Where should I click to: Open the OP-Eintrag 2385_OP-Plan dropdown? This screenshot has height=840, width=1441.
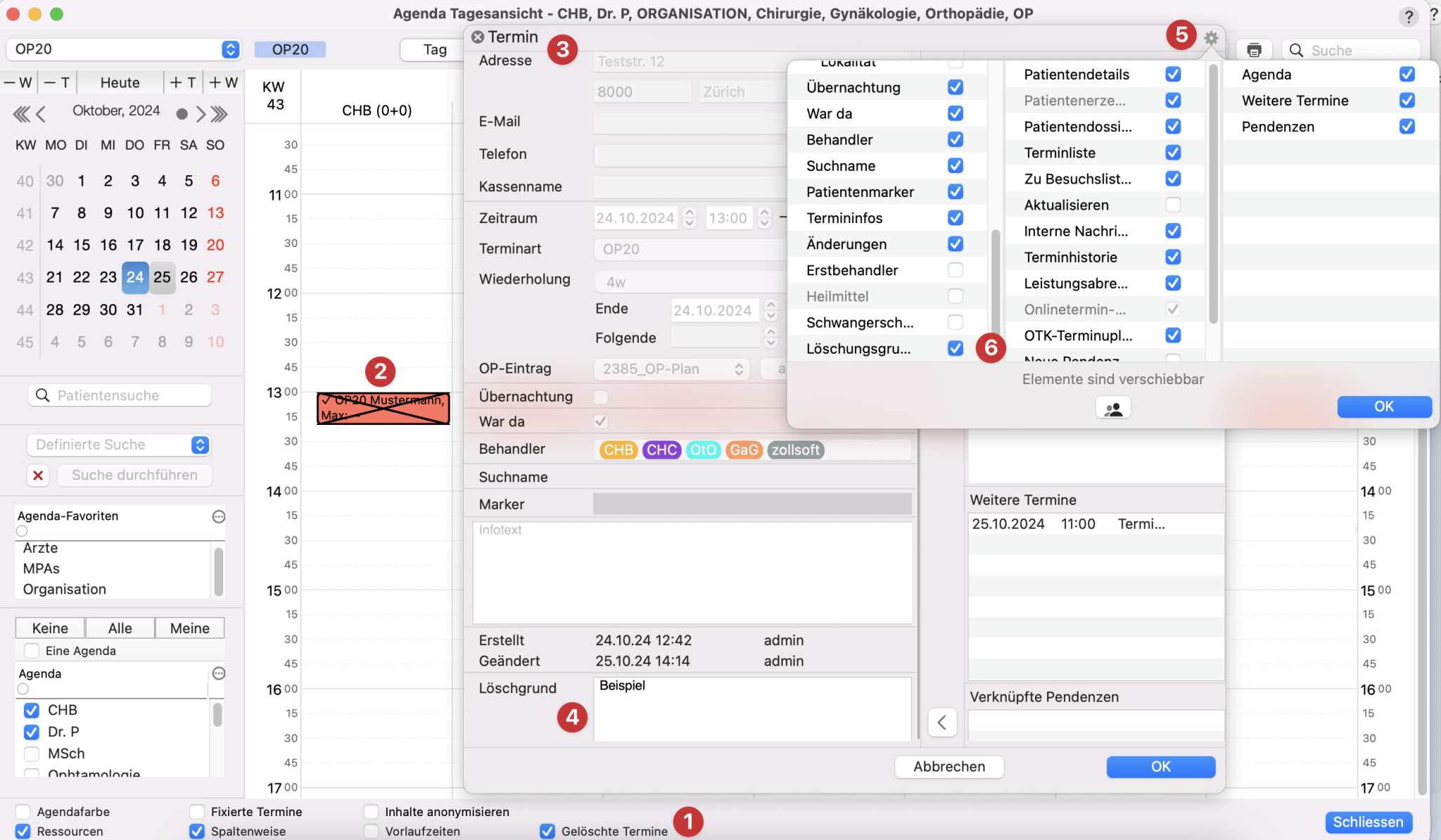point(672,369)
